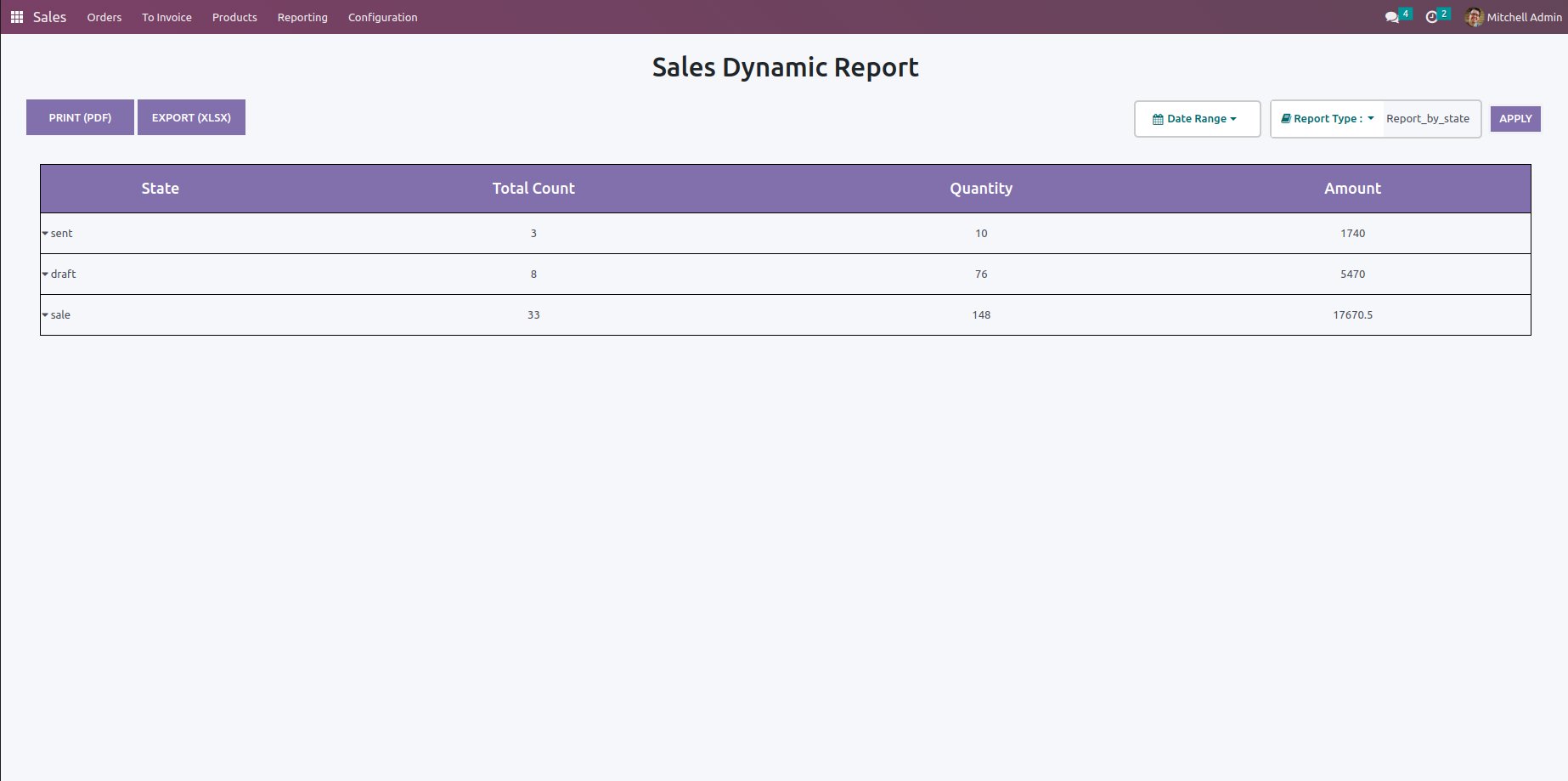Click the Amount column header
The width and height of the screenshot is (1568, 781).
(1352, 189)
